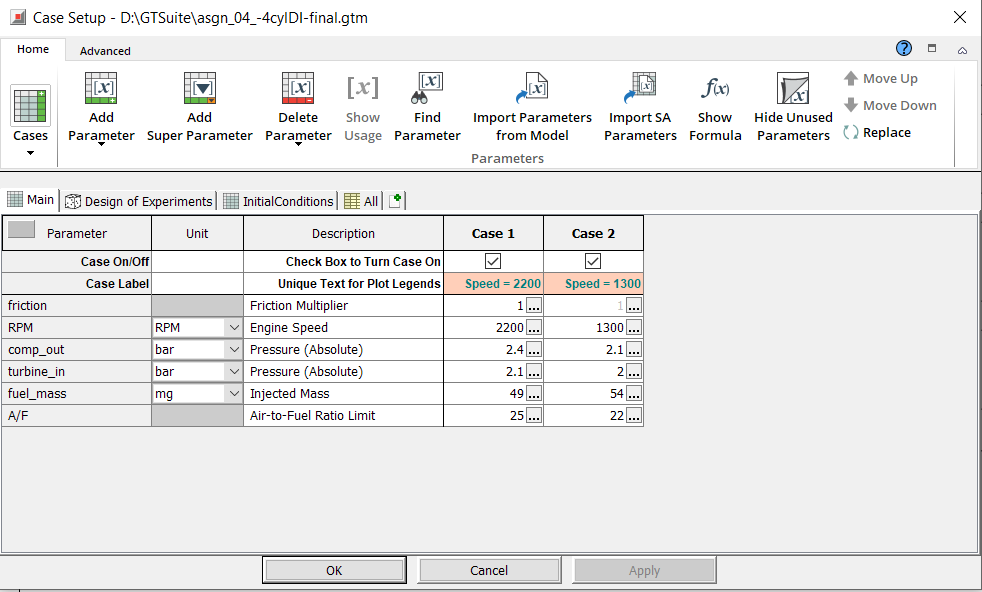Open value selector for A/F Case 1
Screen dimensions: 982x592
(534, 415)
